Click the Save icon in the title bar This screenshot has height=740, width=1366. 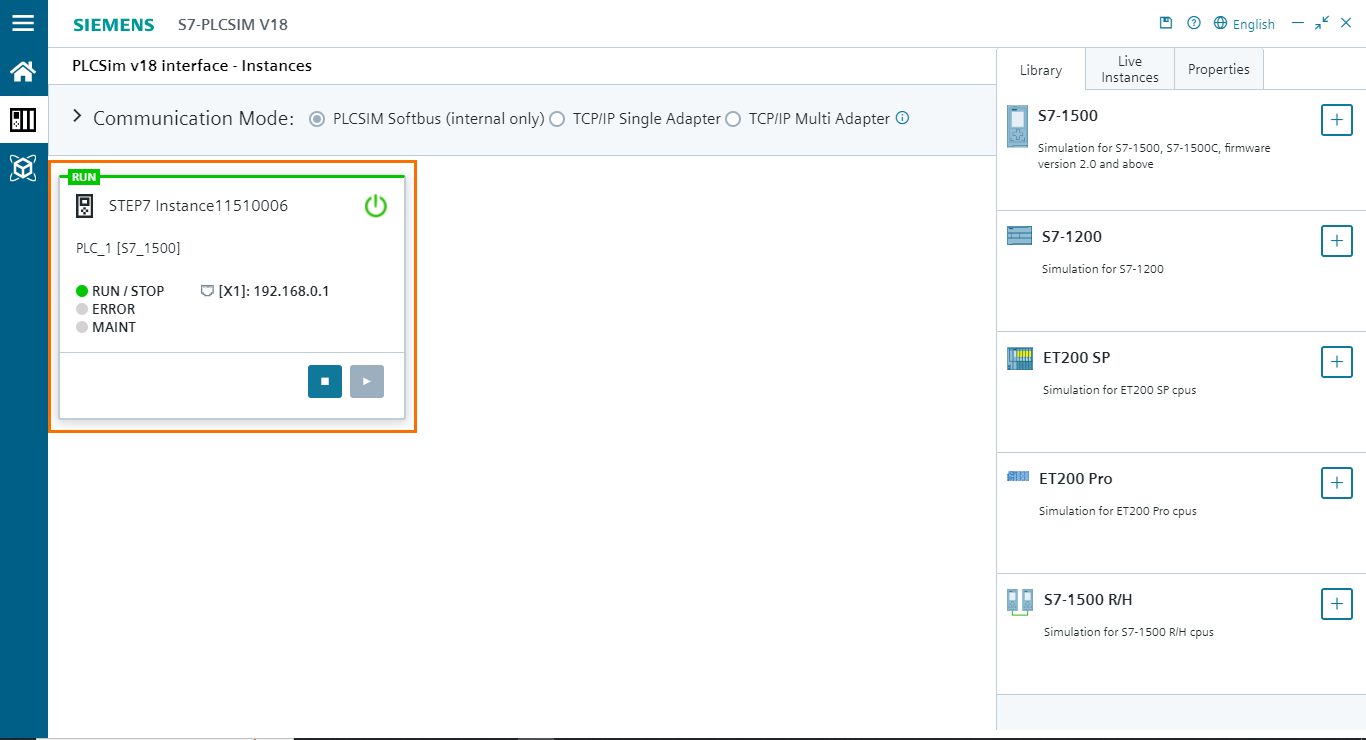click(1166, 22)
